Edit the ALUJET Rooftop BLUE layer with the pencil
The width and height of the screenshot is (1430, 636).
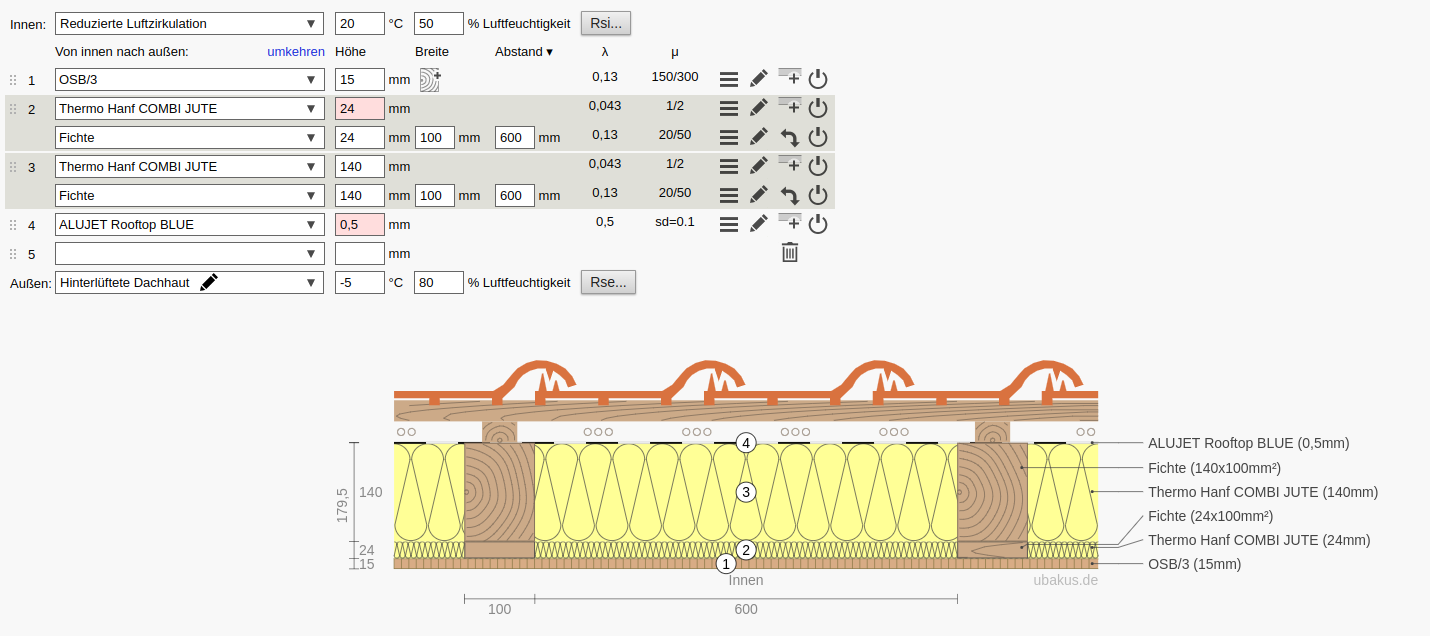click(x=759, y=224)
